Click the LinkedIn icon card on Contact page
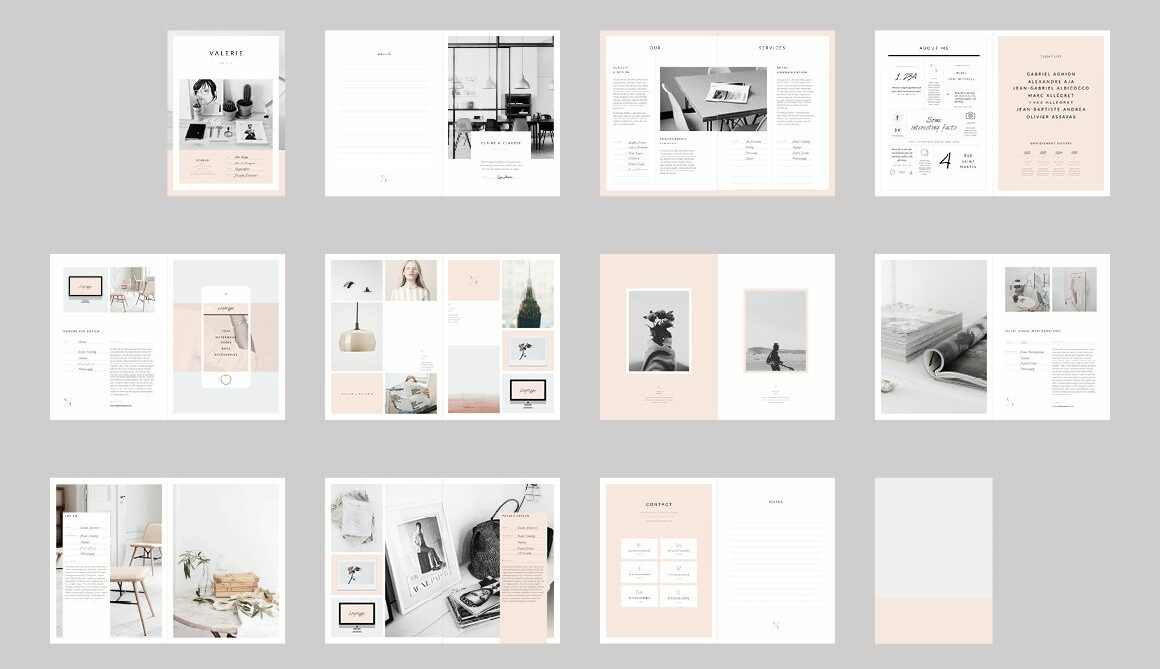This screenshot has height=669, width=1160. tap(678, 548)
